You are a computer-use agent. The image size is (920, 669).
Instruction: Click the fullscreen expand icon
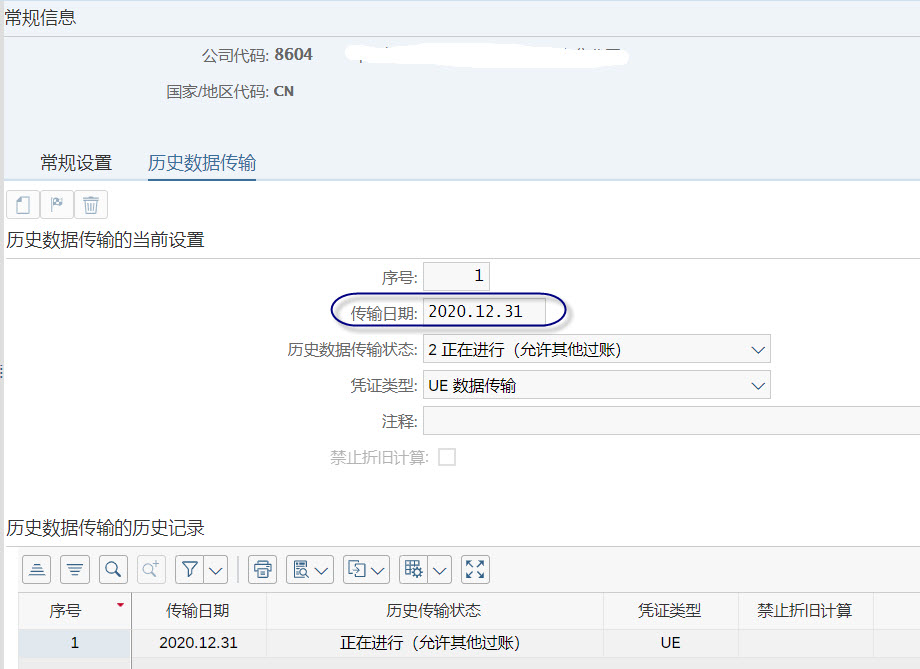(475, 569)
